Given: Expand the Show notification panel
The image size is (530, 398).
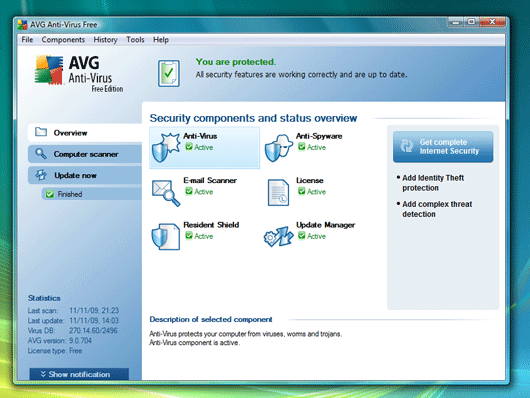Looking at the screenshot, I should [x=79, y=374].
